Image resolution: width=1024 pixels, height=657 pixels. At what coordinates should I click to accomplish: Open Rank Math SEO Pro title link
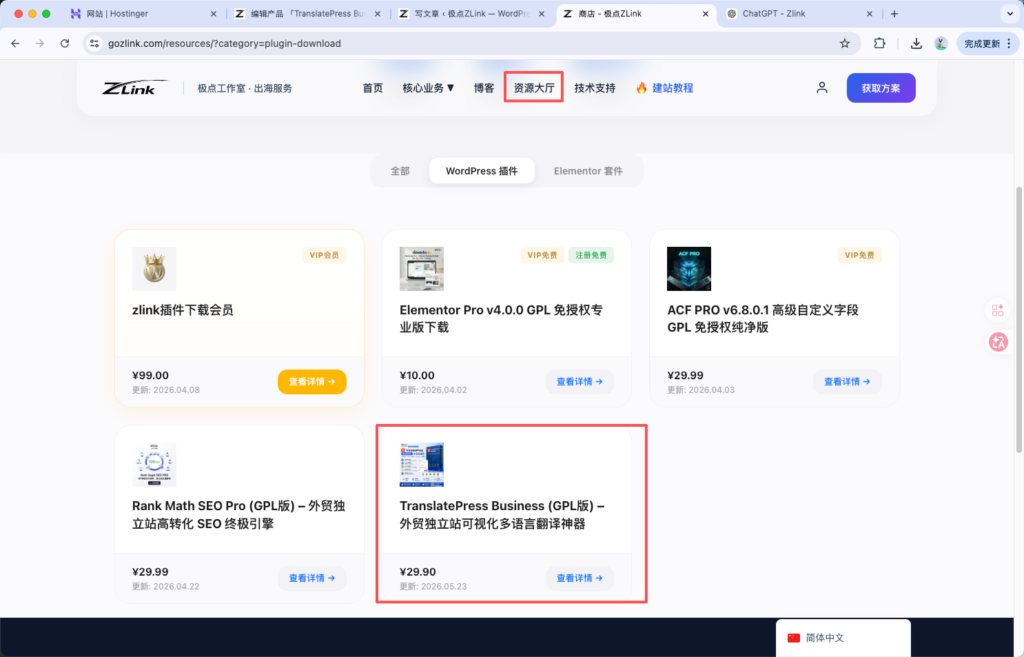tap(238, 515)
